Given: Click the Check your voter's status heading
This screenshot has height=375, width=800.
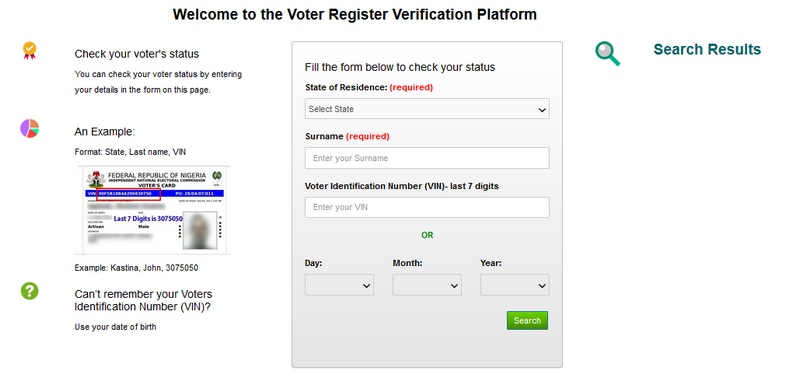Looking at the screenshot, I should [137, 54].
